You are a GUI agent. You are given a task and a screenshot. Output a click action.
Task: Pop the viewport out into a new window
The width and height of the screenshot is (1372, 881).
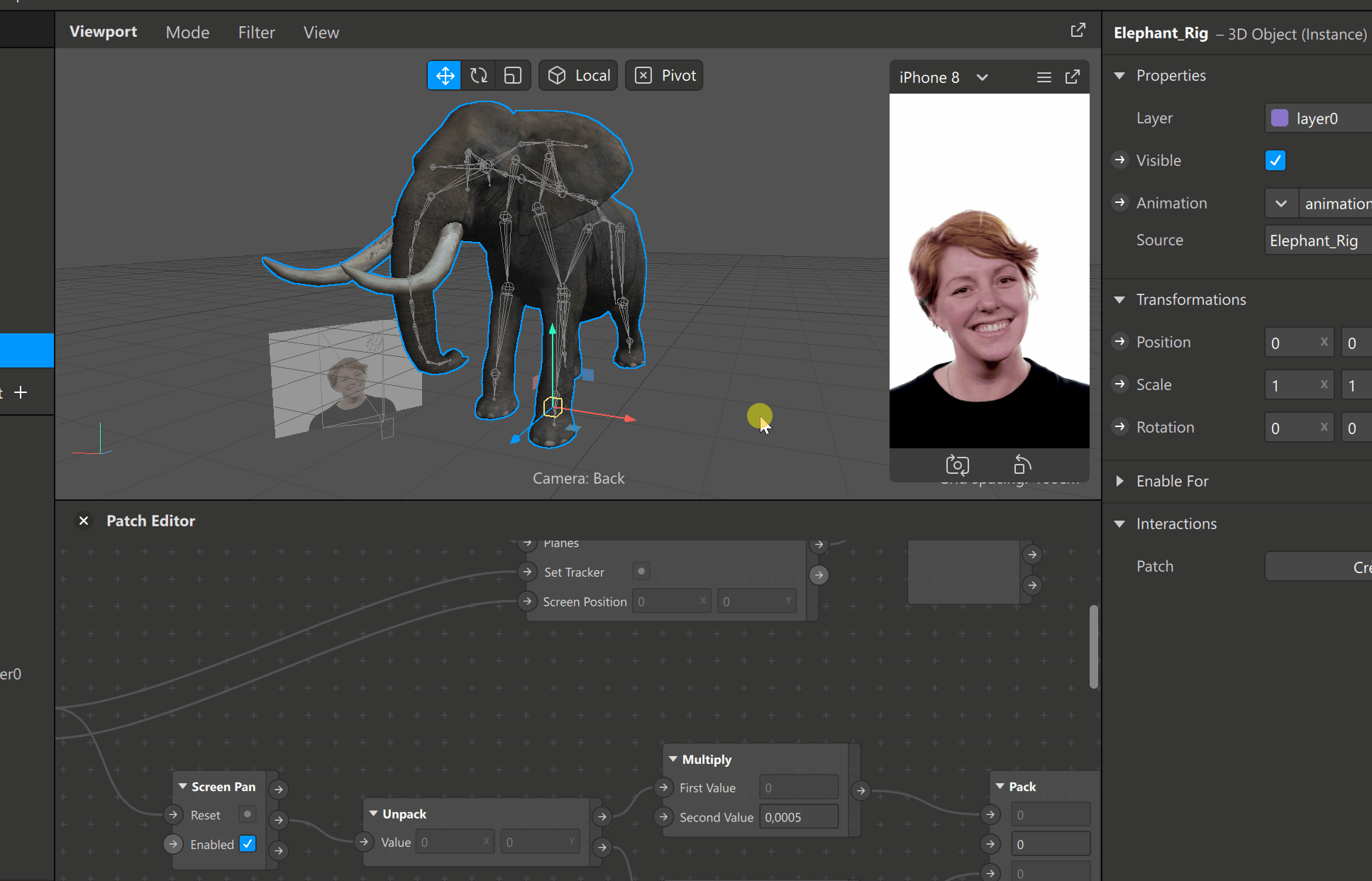(x=1078, y=30)
